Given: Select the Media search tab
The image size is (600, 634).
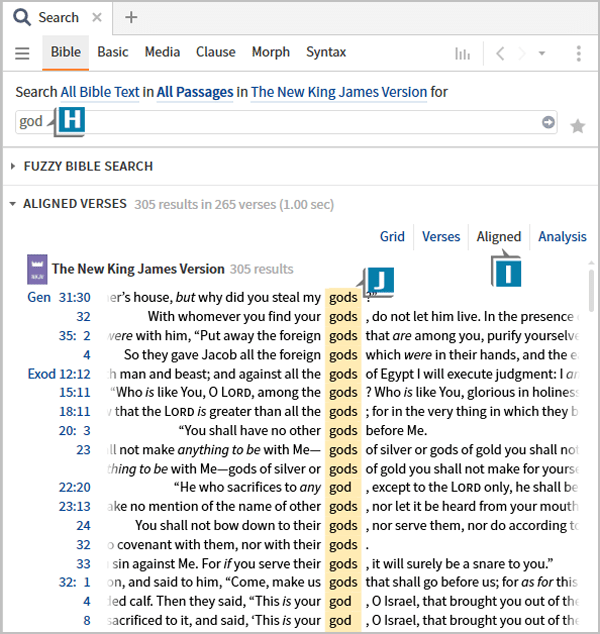Looking at the screenshot, I should [x=162, y=52].
